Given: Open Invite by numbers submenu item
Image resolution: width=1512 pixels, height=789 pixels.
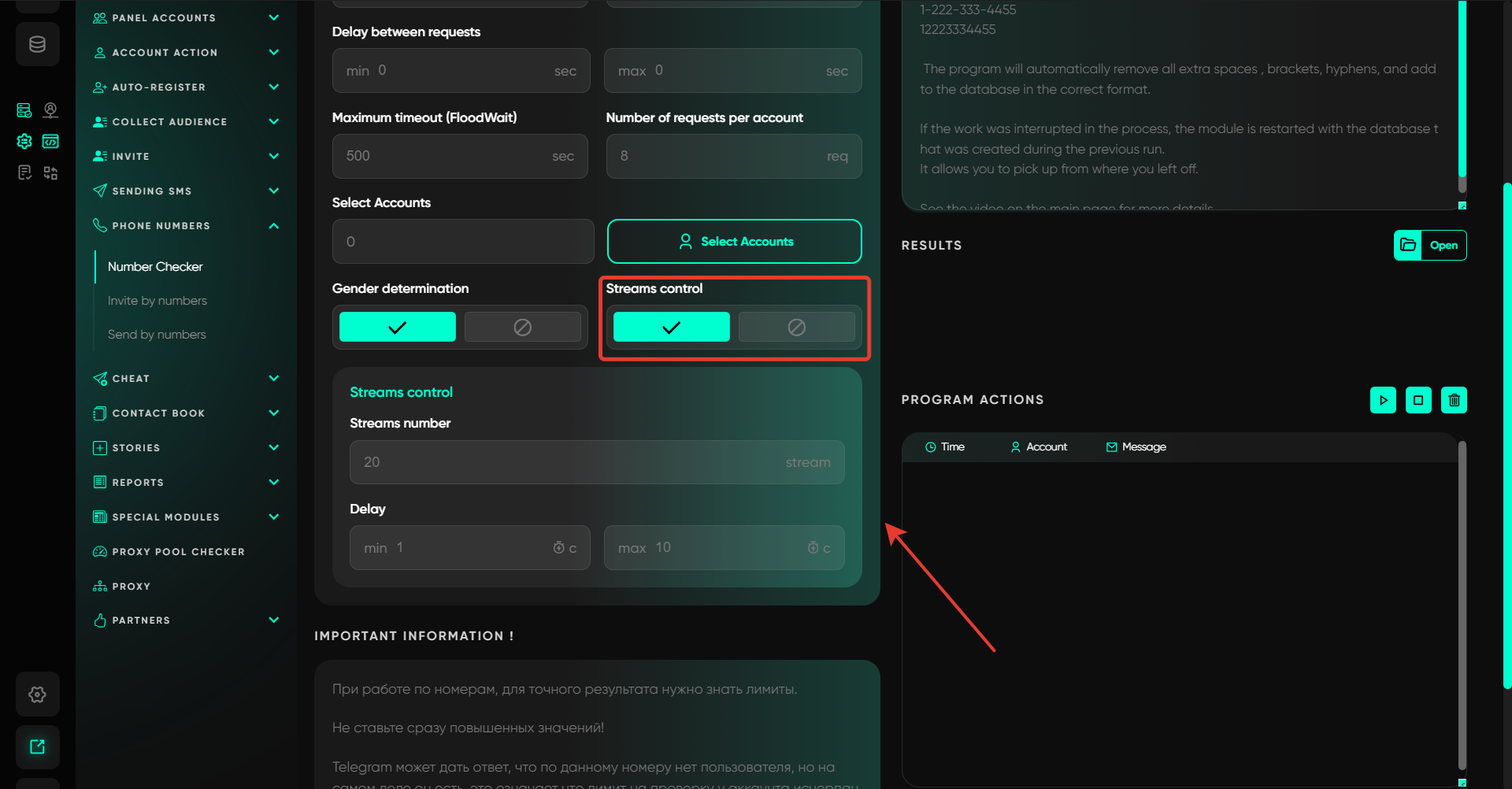Looking at the screenshot, I should [x=157, y=301].
